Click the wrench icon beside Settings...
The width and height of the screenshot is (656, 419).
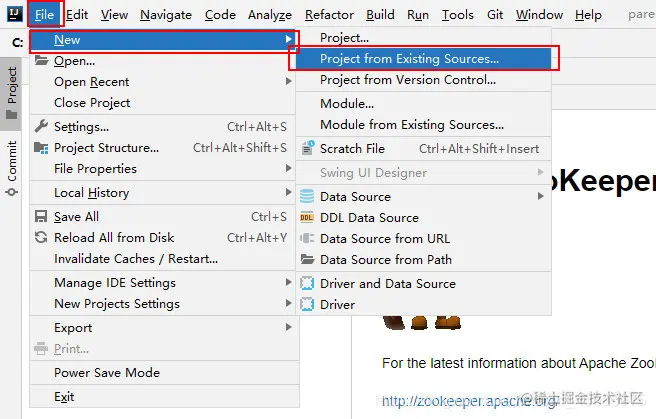[41, 126]
